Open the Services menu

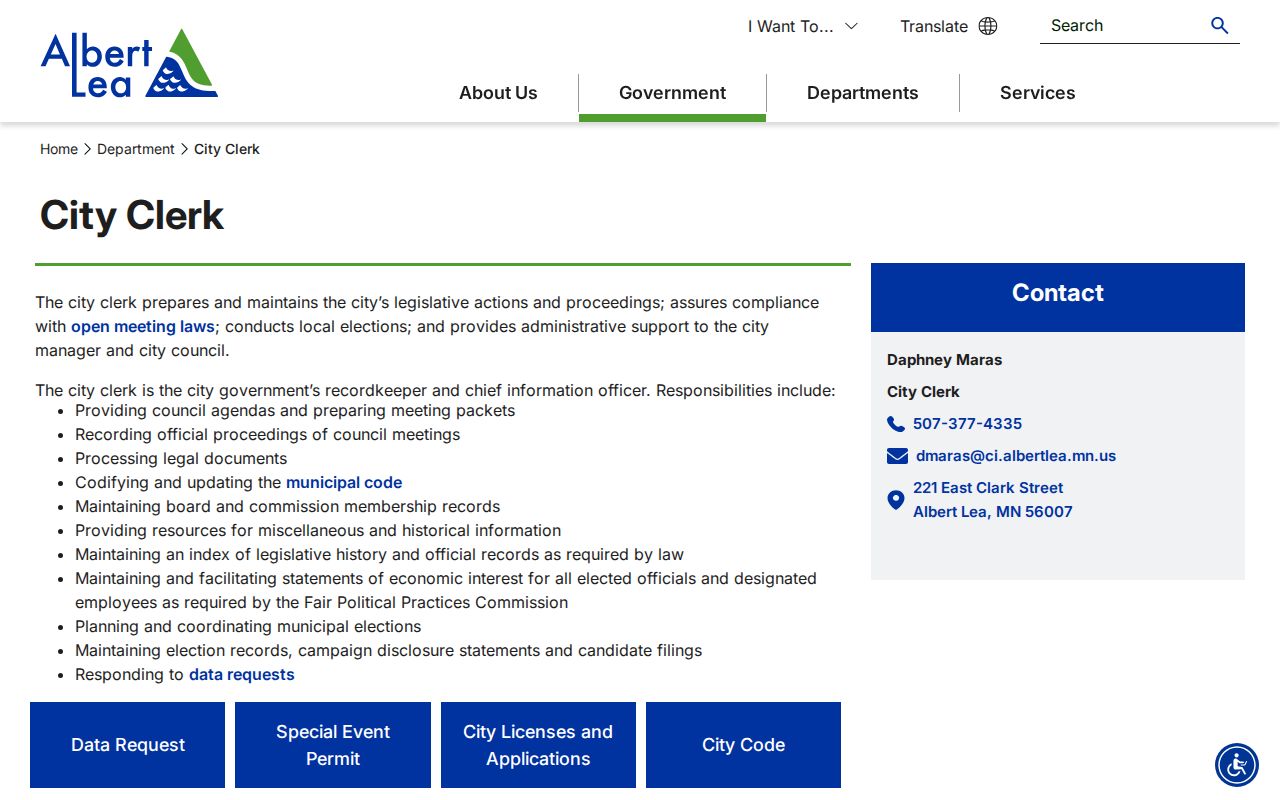1037,93
